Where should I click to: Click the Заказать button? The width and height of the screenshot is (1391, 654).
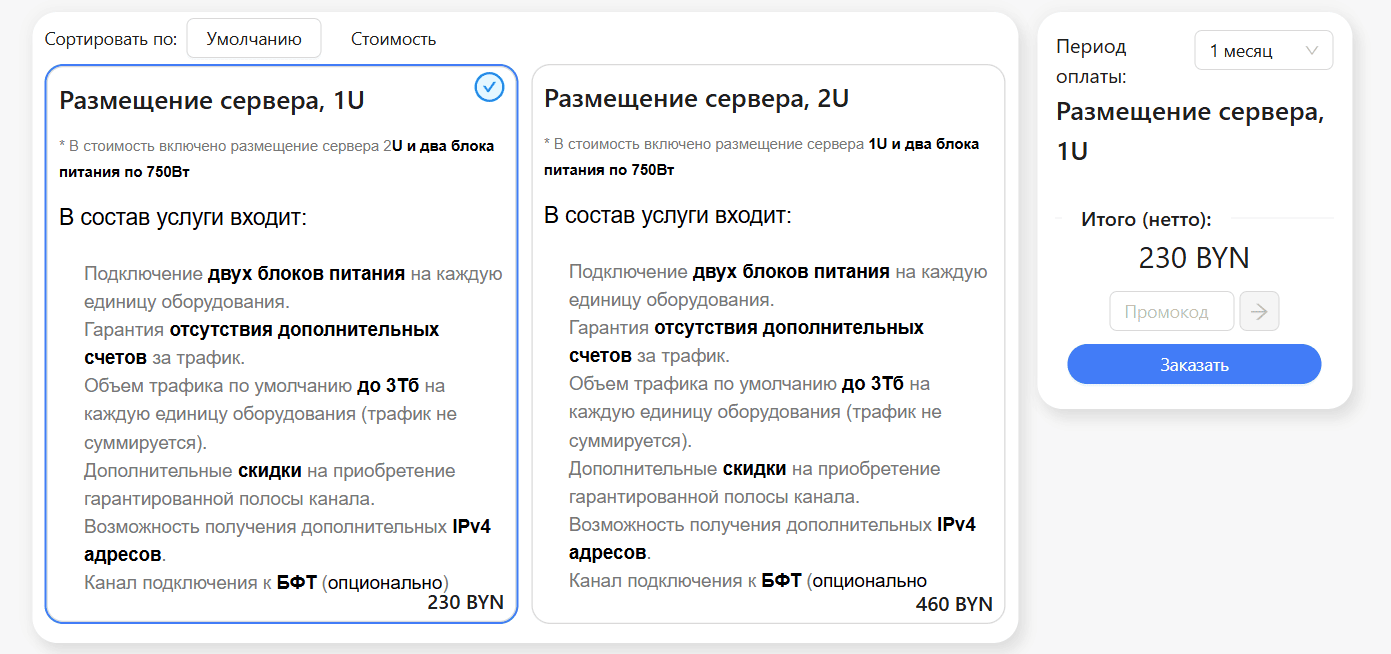click(x=1194, y=364)
